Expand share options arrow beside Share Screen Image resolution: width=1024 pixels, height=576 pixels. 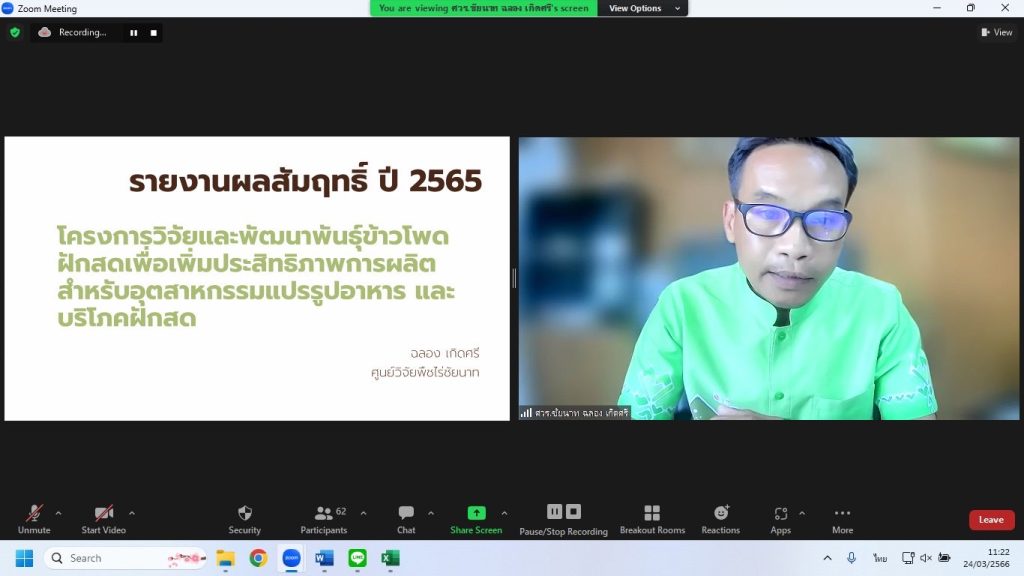[504, 513]
